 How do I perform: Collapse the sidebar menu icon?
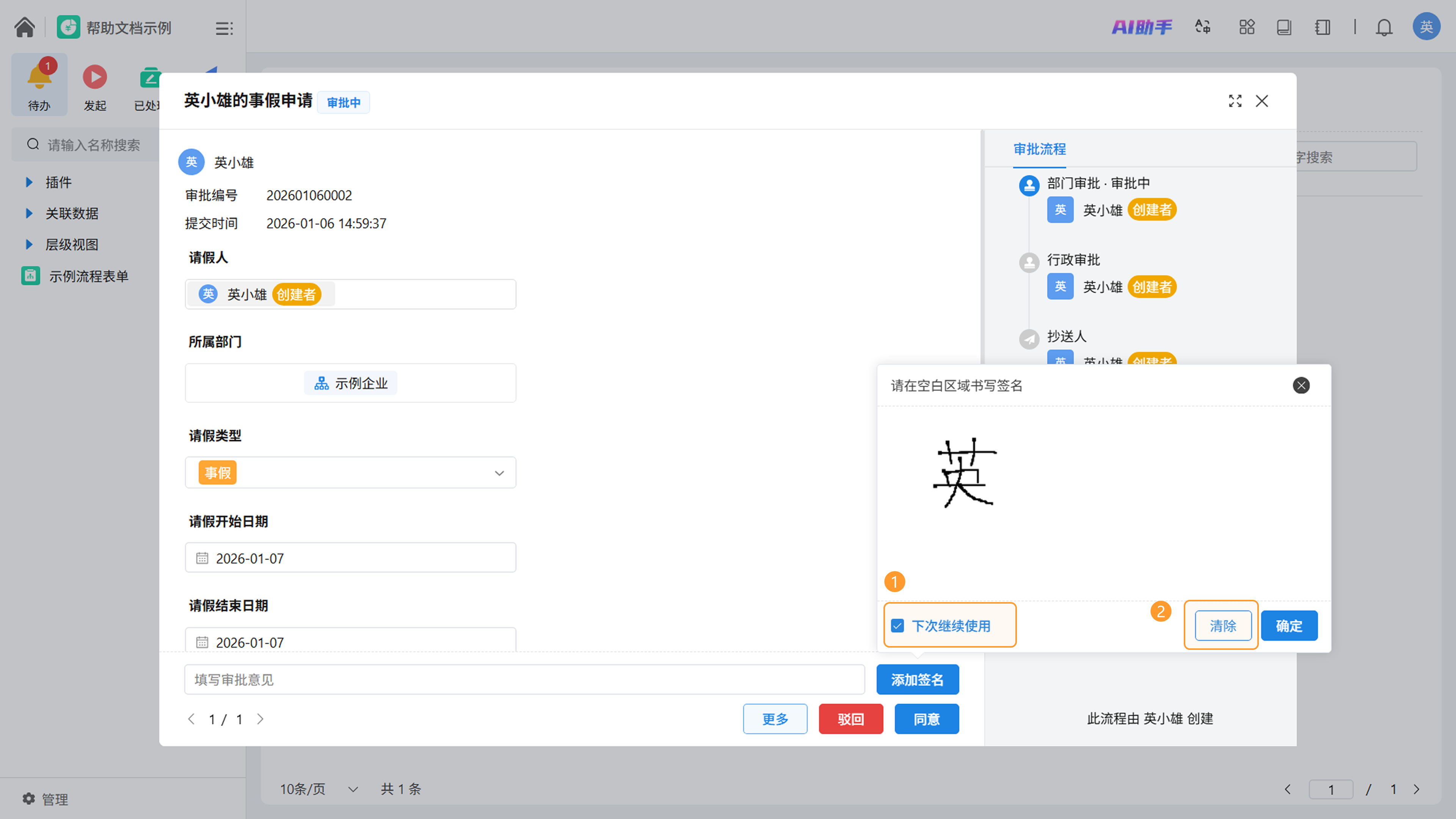[x=224, y=28]
